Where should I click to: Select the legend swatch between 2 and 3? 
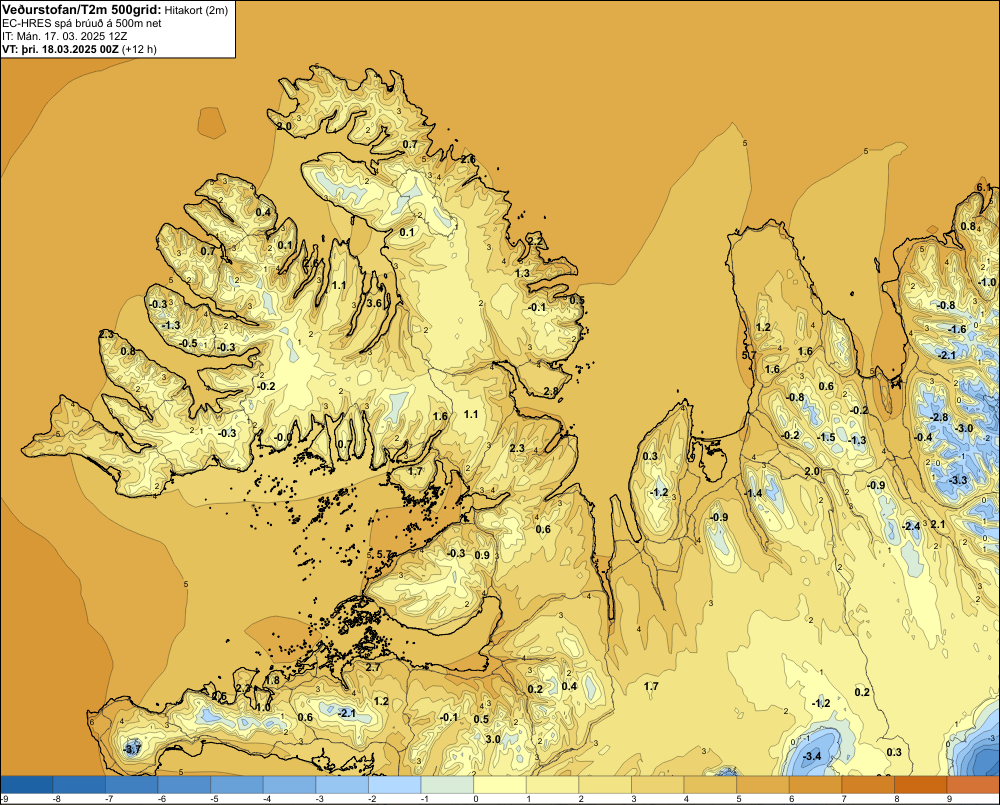point(605,784)
